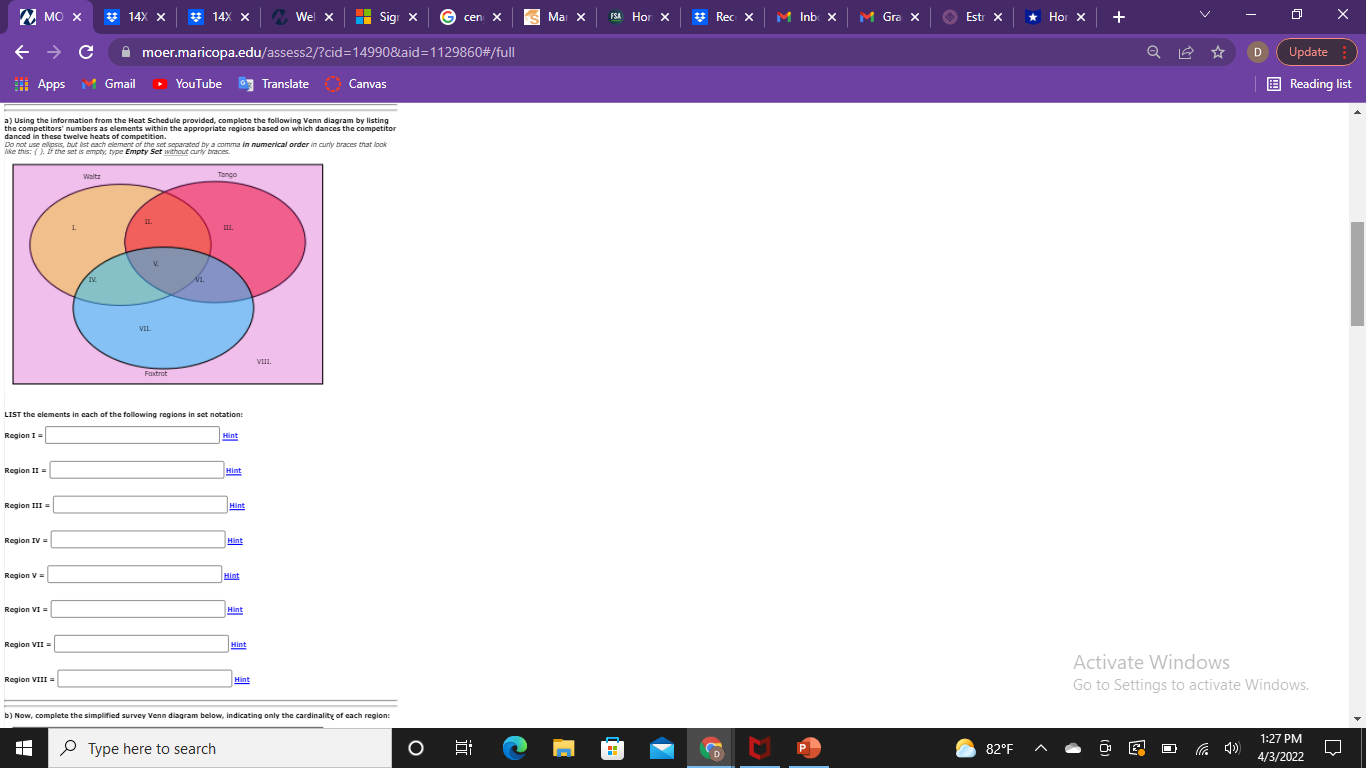Share this page via the share icon
Image resolution: width=1366 pixels, height=768 pixels.
point(1186,52)
